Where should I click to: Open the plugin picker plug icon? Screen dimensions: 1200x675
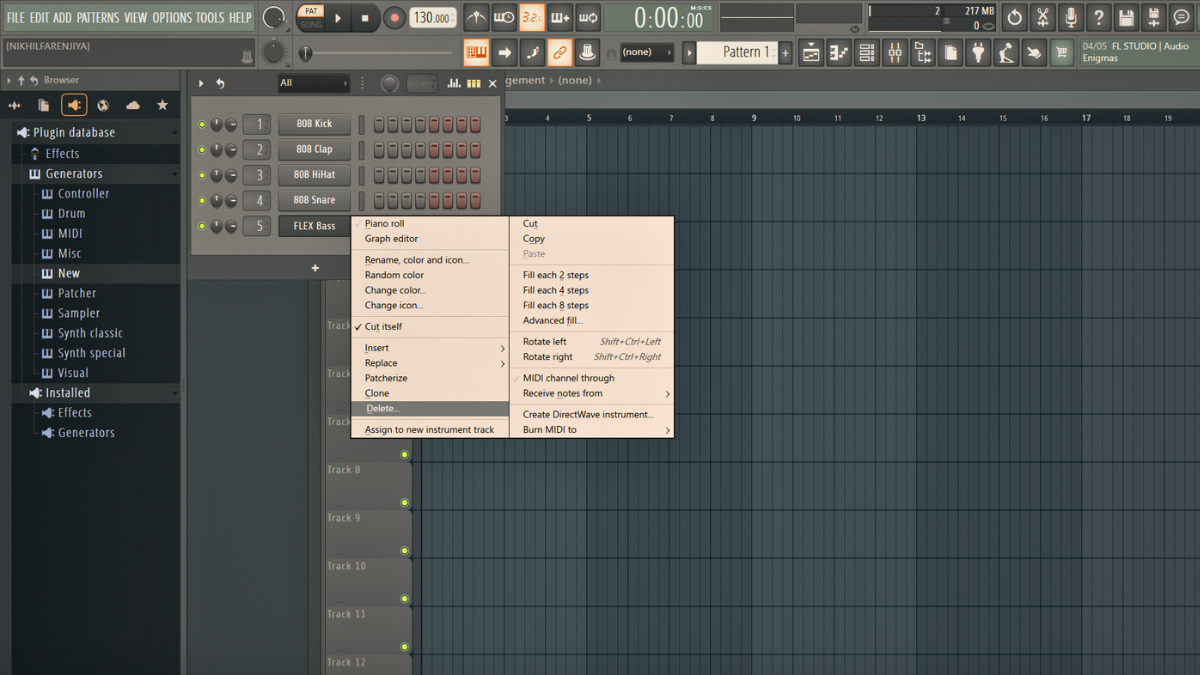click(979, 52)
